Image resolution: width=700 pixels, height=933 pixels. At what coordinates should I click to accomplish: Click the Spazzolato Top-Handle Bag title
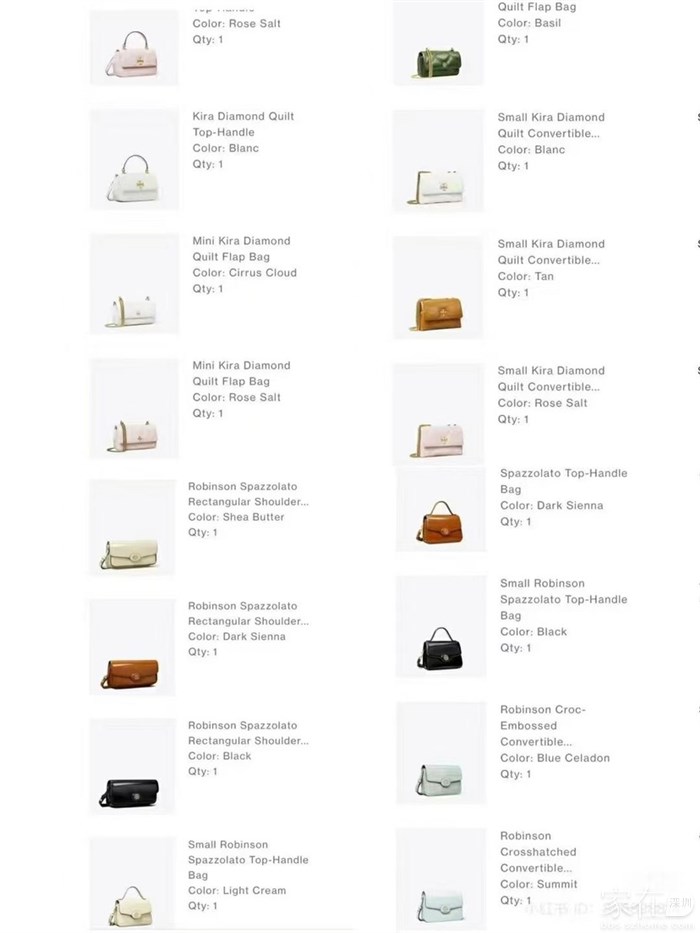563,481
